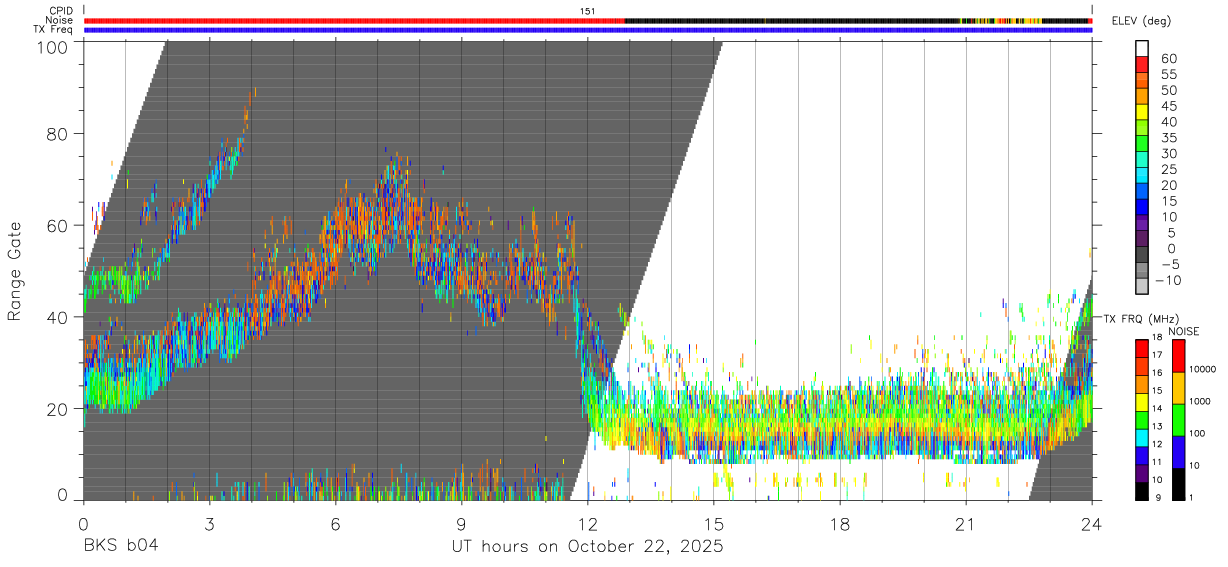1228x567 pixels.
Task: Click the BKS b04 radar beam label
Action: (120, 546)
